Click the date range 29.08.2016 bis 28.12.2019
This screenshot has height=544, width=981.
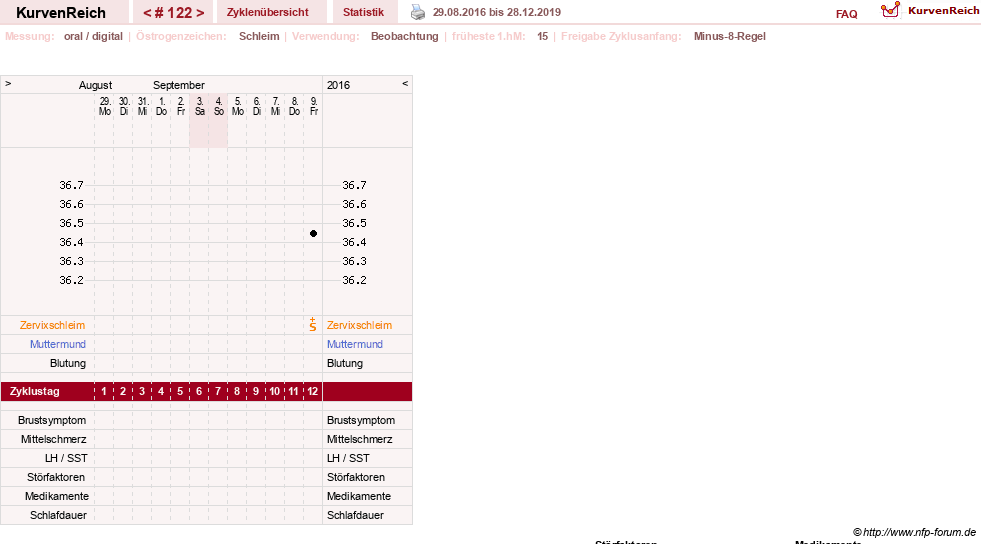pyautogui.click(x=497, y=12)
